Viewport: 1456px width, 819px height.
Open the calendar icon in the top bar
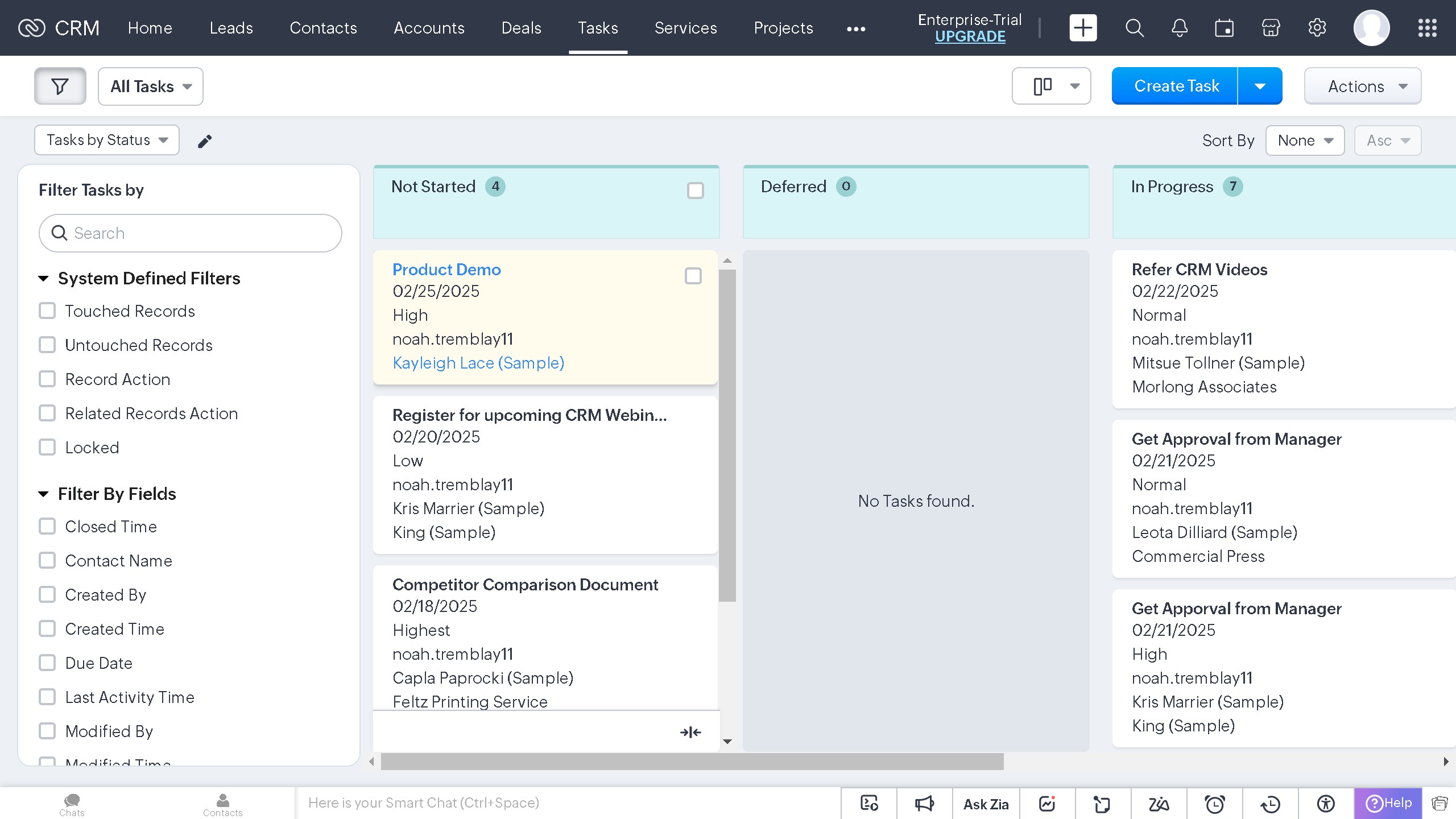[1224, 28]
